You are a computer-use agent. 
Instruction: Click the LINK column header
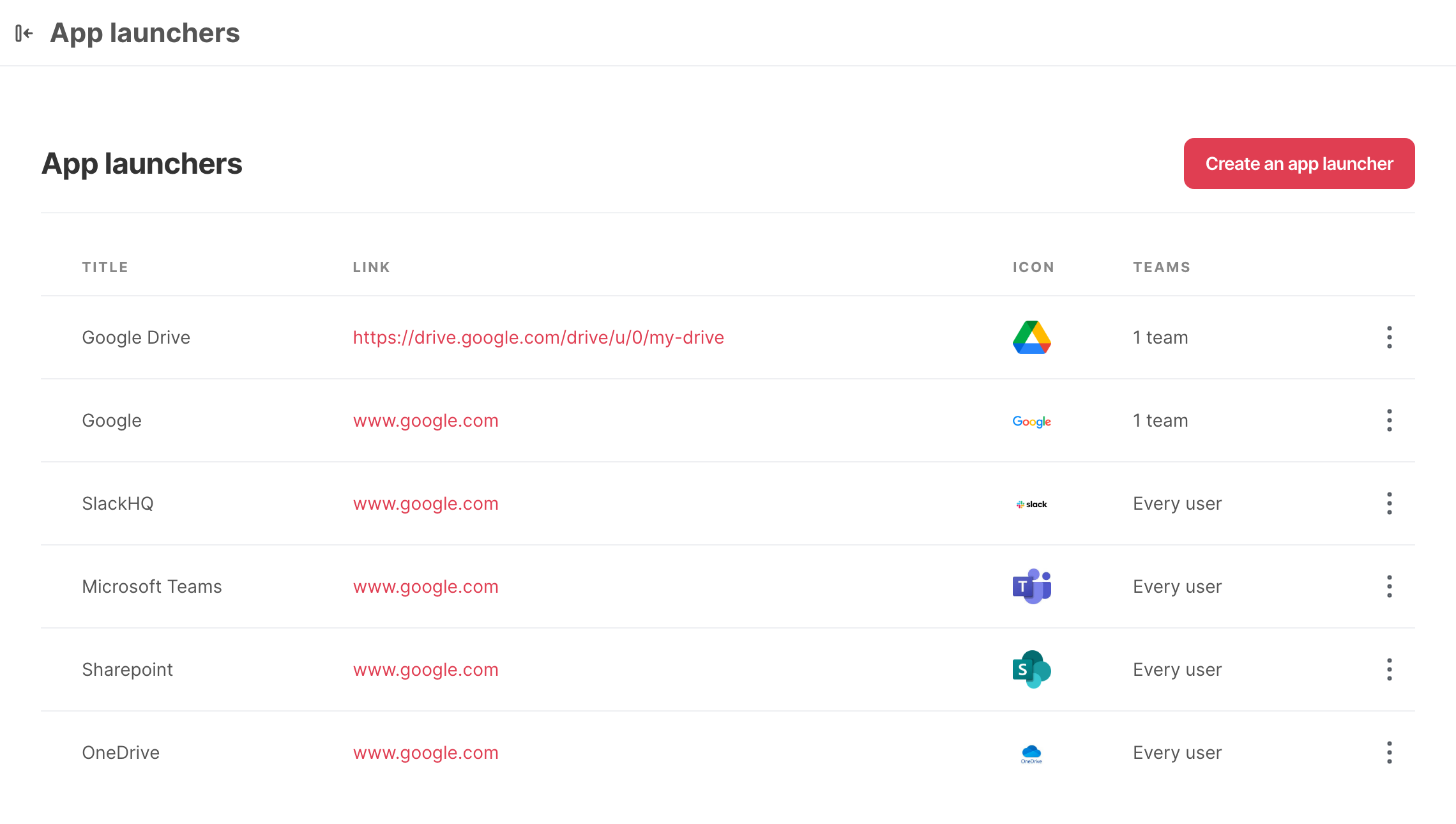tap(372, 267)
